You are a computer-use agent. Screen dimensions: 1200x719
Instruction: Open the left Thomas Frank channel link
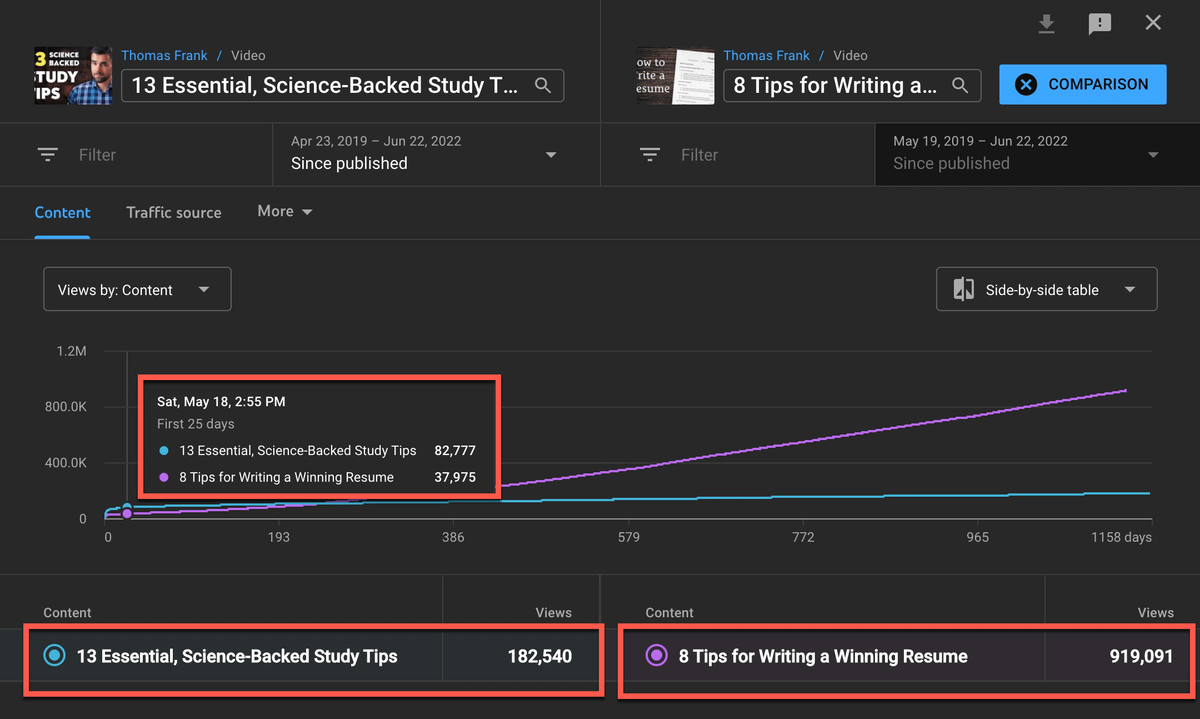coord(165,56)
